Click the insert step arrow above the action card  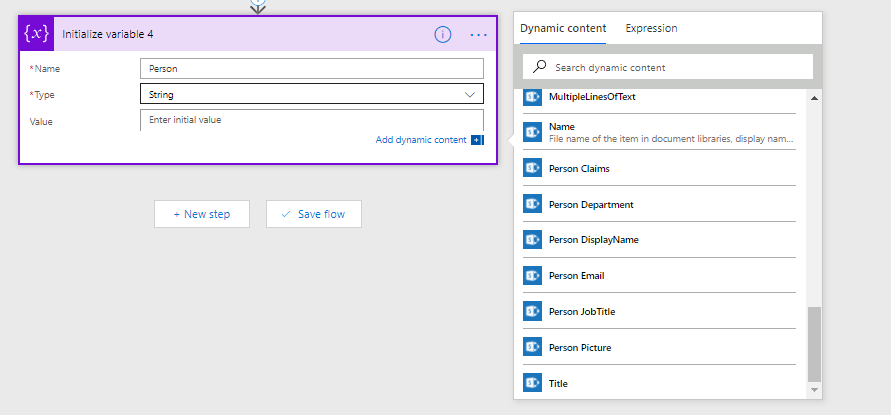tap(258, 6)
